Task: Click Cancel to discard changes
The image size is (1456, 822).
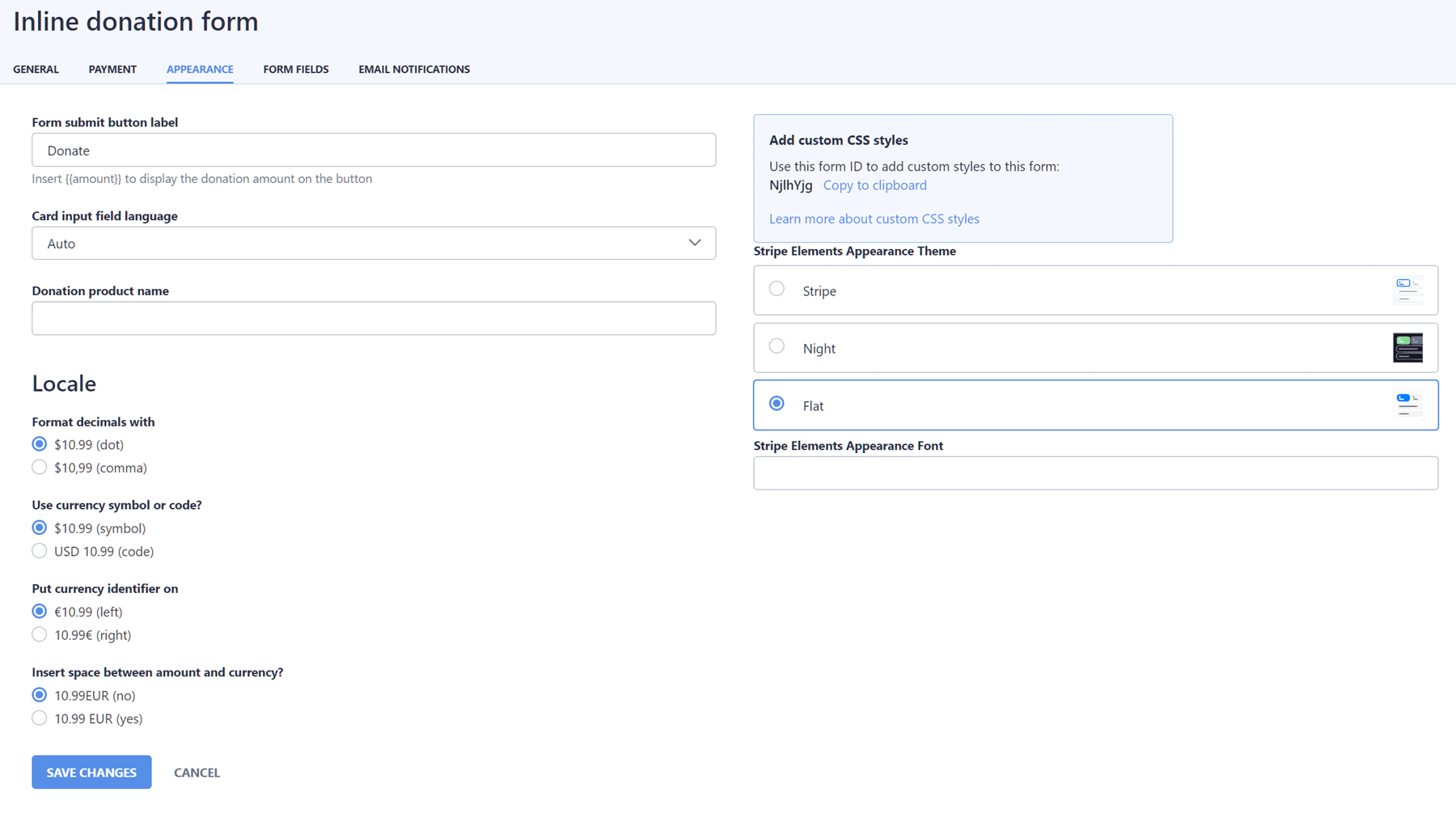Action: coord(196,772)
